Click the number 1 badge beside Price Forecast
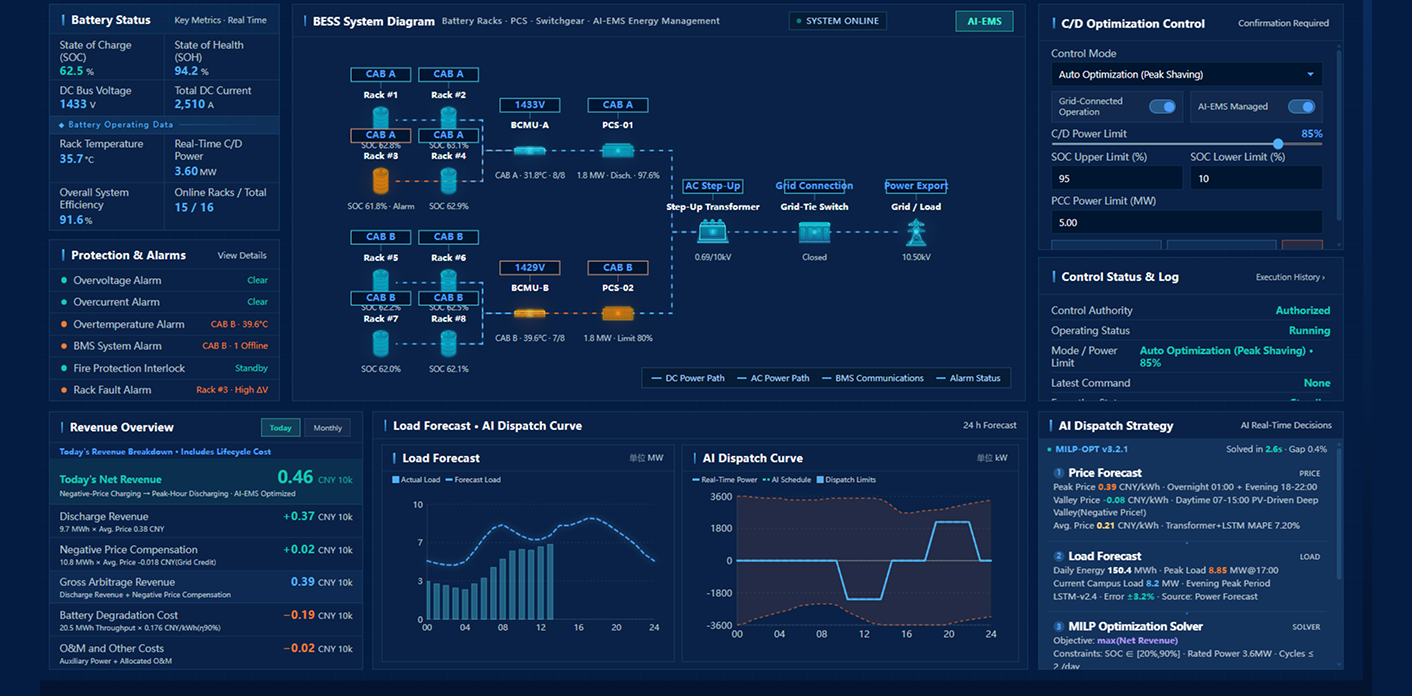 [1059, 473]
